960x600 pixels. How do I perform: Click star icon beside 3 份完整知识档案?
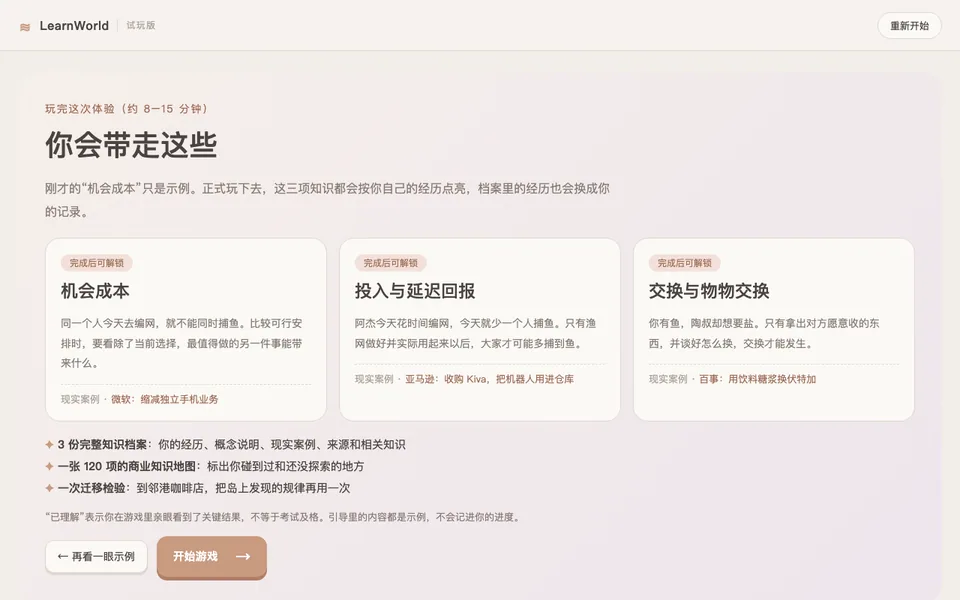(50, 444)
